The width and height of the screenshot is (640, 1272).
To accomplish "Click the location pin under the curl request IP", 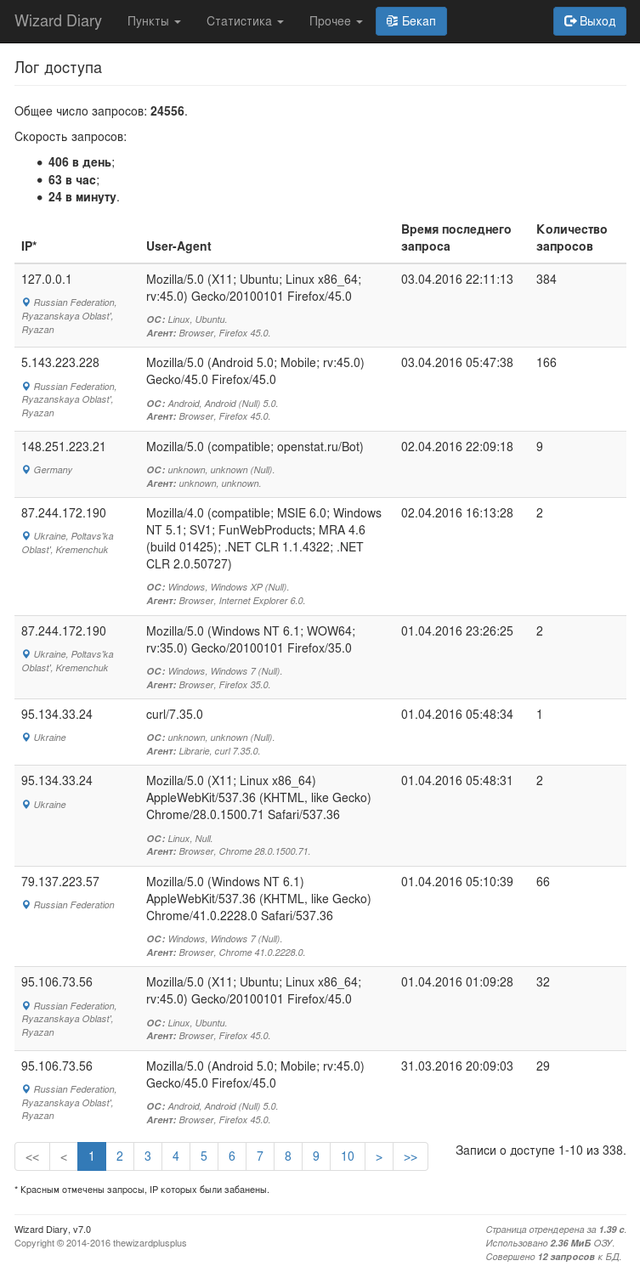I will tap(26, 738).
